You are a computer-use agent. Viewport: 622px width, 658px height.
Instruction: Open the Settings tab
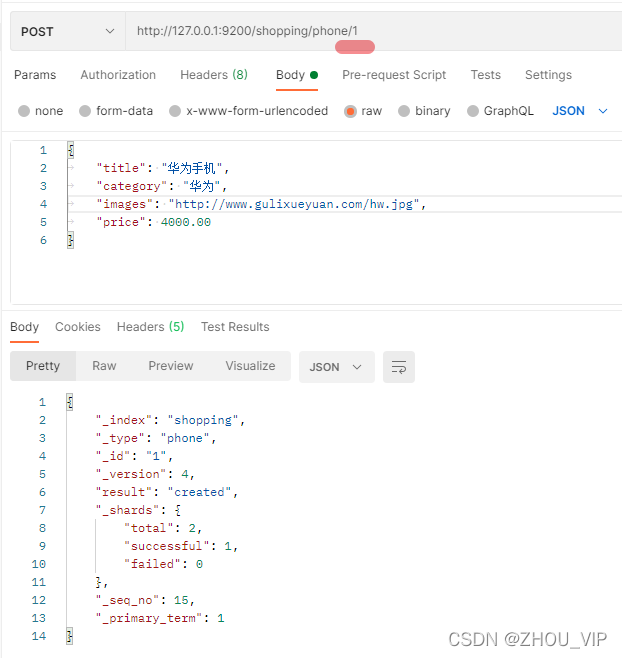click(548, 75)
